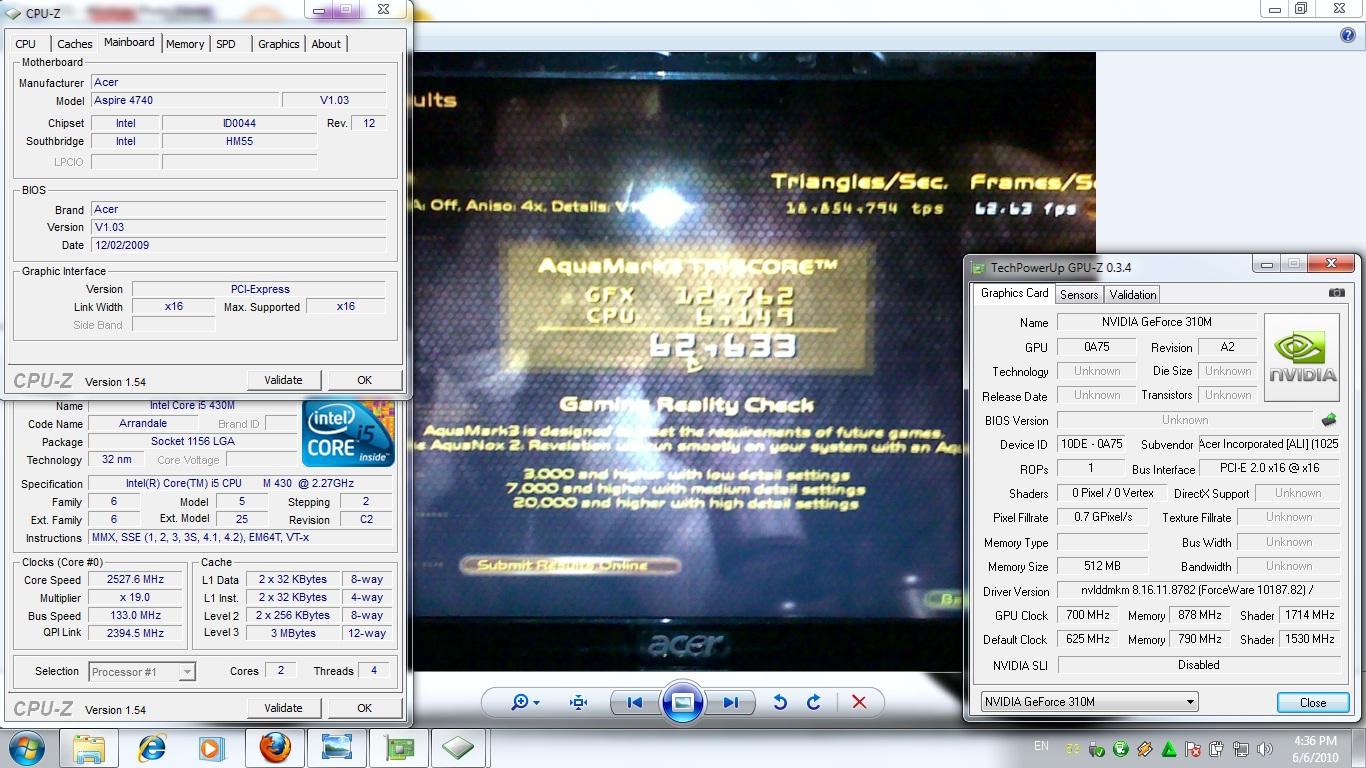1366x768 pixels.
Task: Open Windows Explorer from taskbar
Action: (x=89, y=748)
